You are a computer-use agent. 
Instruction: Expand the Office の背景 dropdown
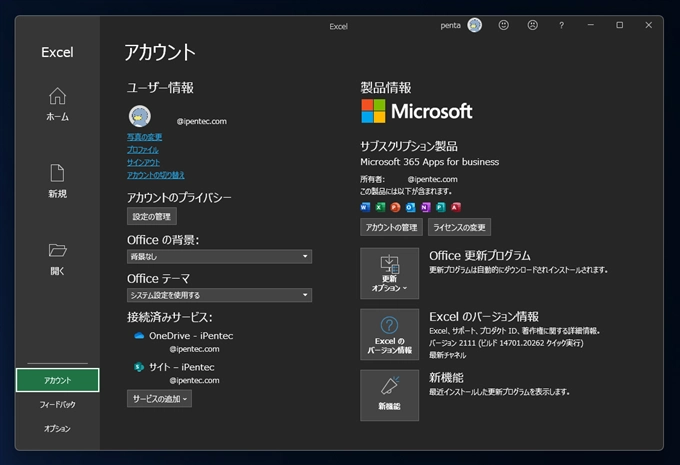pyautogui.click(x=219, y=256)
